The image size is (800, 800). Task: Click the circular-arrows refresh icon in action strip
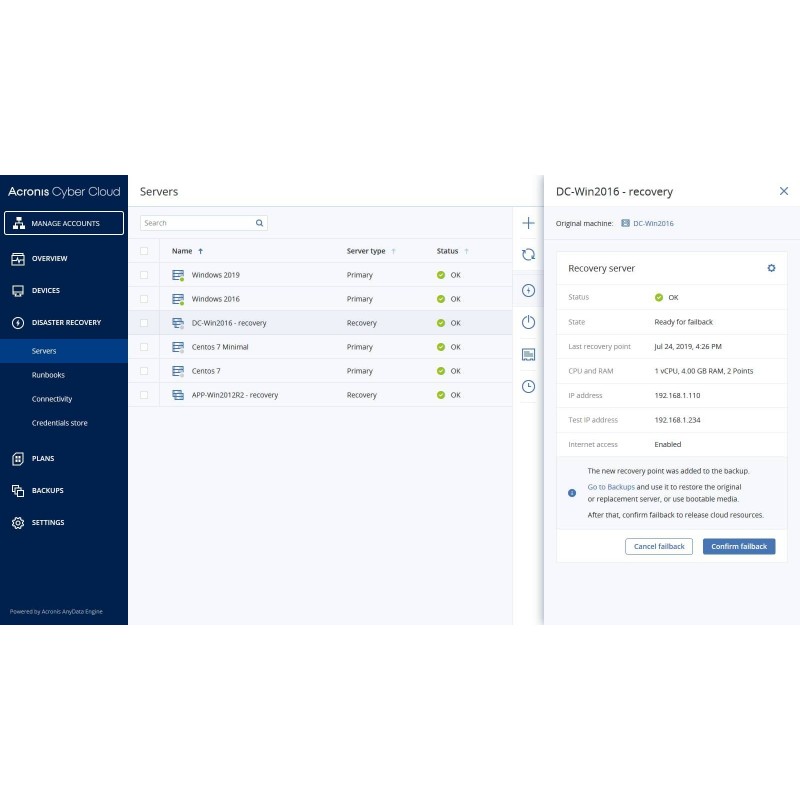(528, 256)
